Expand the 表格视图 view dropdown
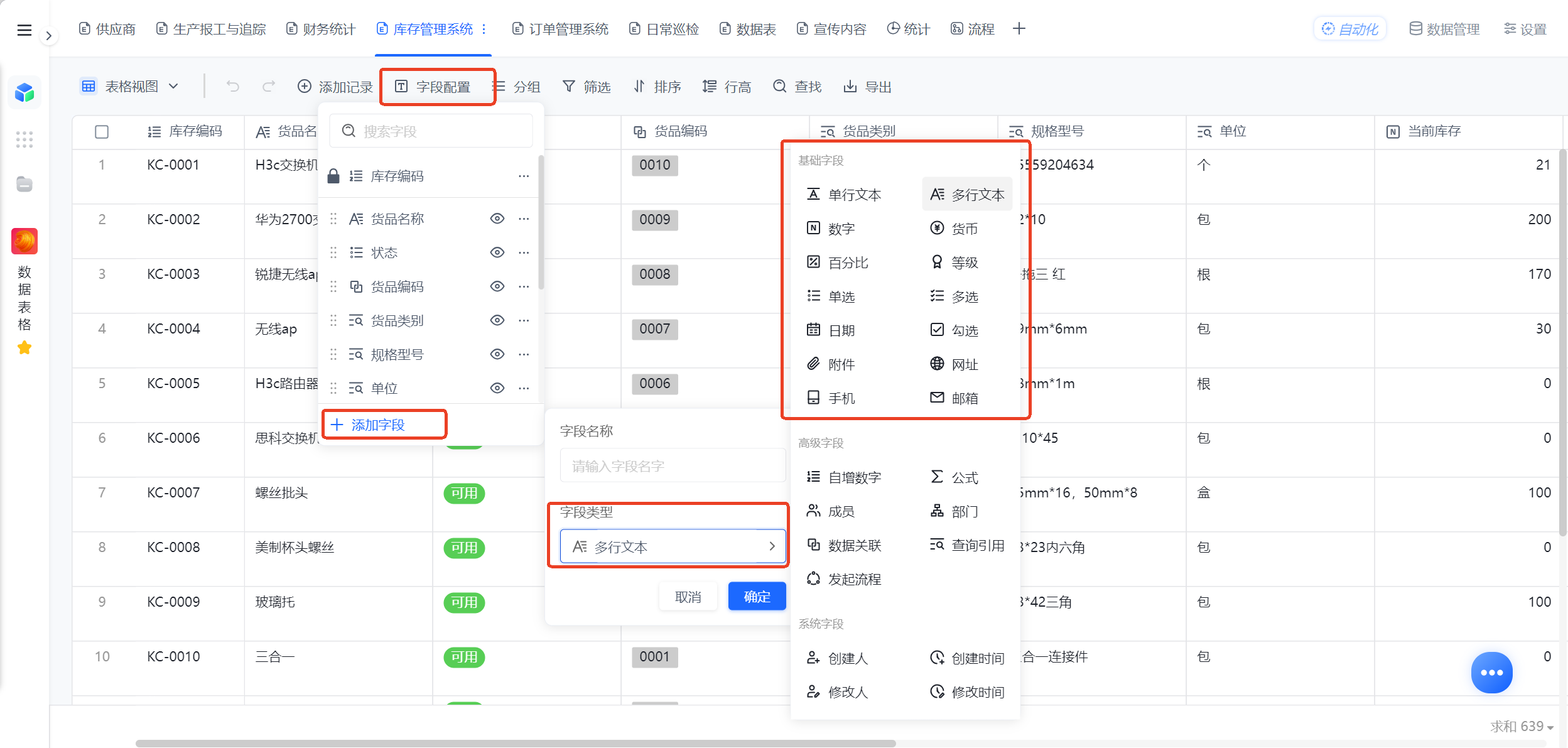 coord(130,86)
